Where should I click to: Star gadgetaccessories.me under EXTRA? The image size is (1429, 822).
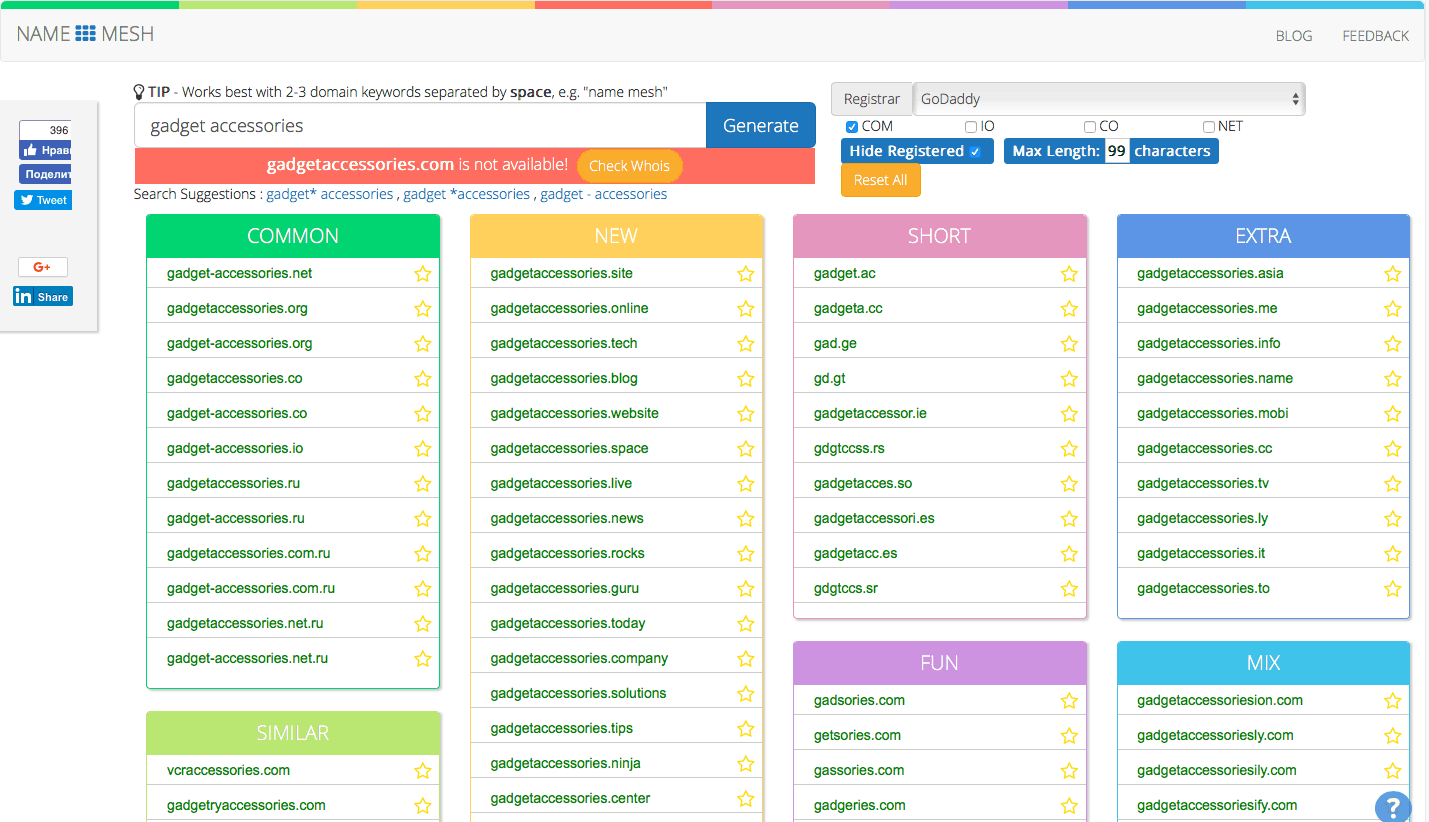coord(1392,308)
